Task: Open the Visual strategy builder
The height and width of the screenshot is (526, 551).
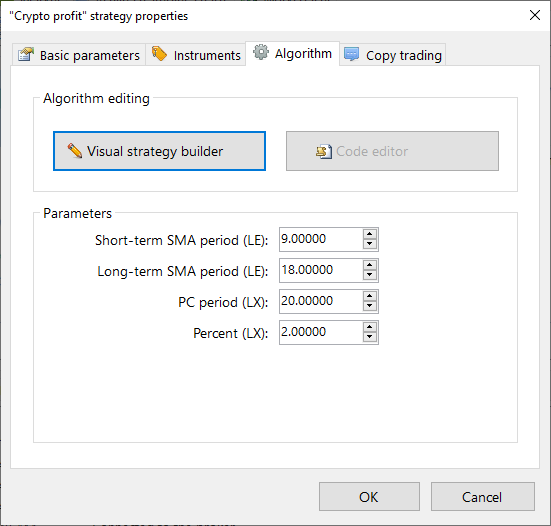Action: coord(159,151)
